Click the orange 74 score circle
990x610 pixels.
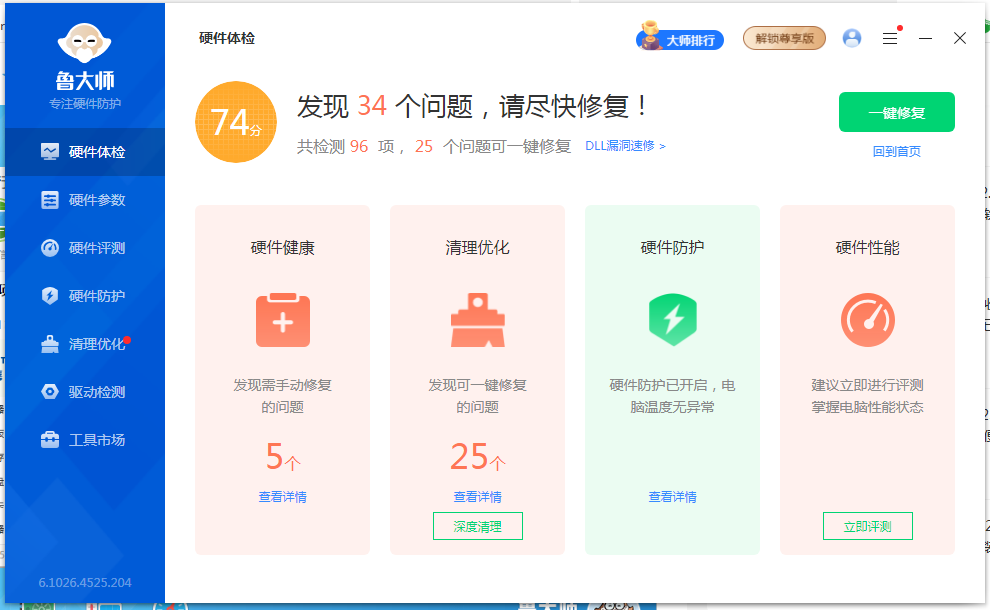coord(235,122)
